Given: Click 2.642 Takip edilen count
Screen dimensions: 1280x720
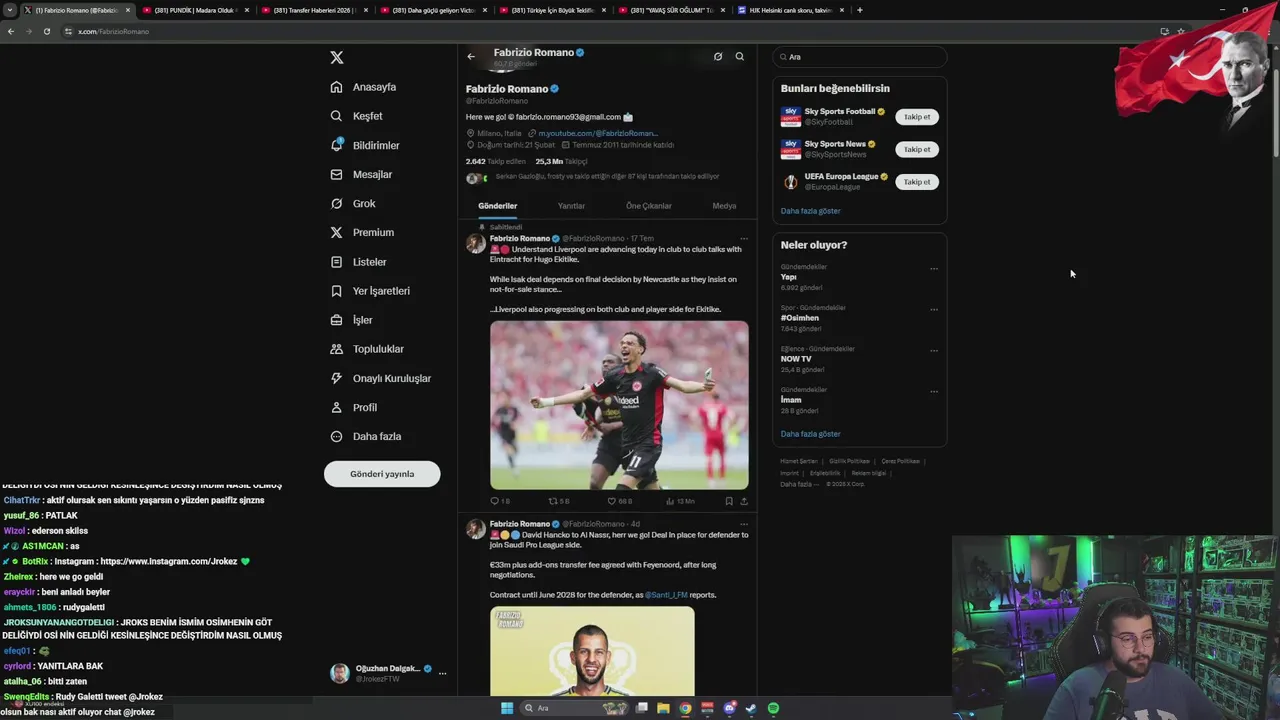Looking at the screenshot, I should tap(495, 161).
